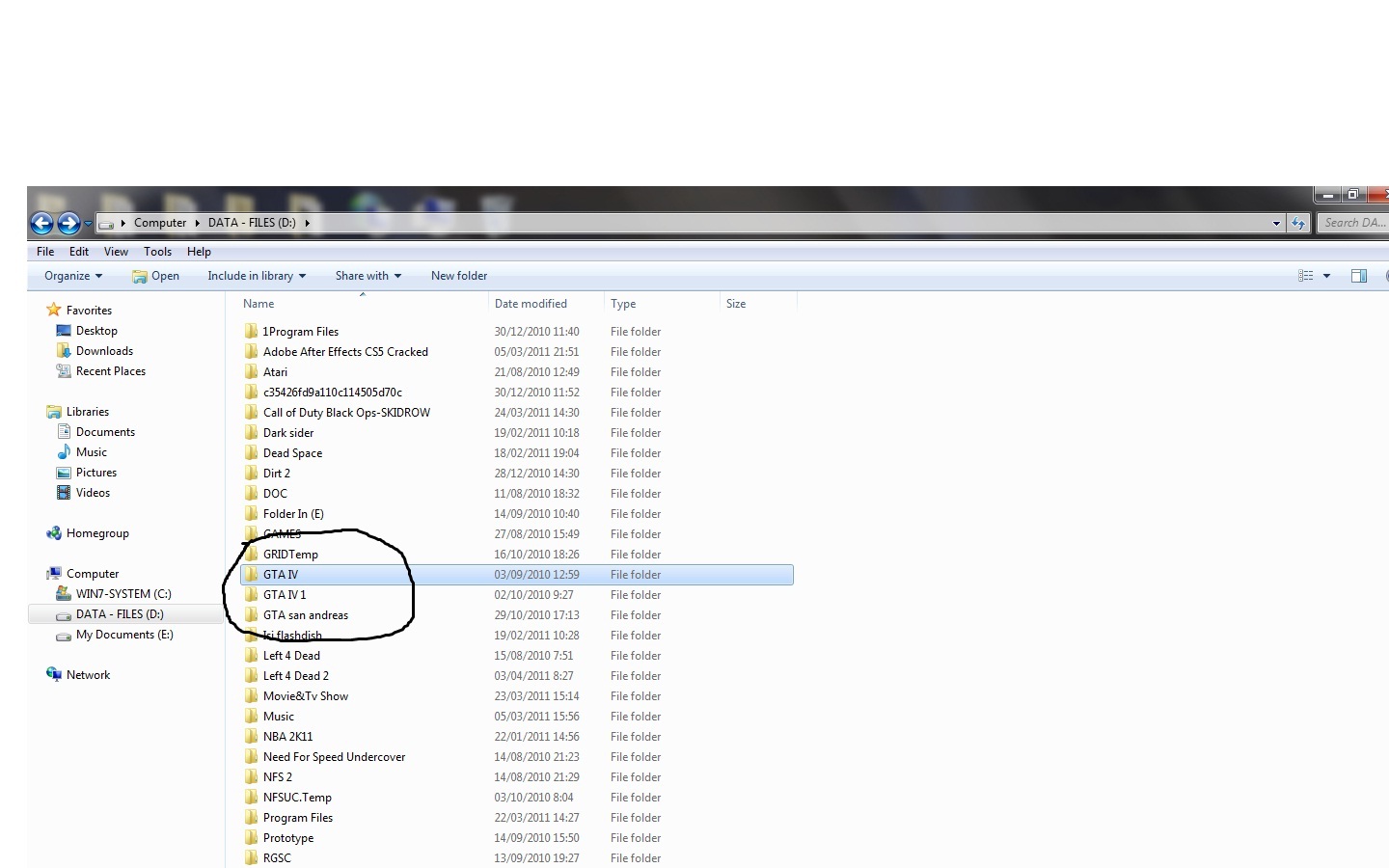The height and width of the screenshot is (868, 1389).
Task: Go forward with the Forward arrow
Action: tap(68, 224)
